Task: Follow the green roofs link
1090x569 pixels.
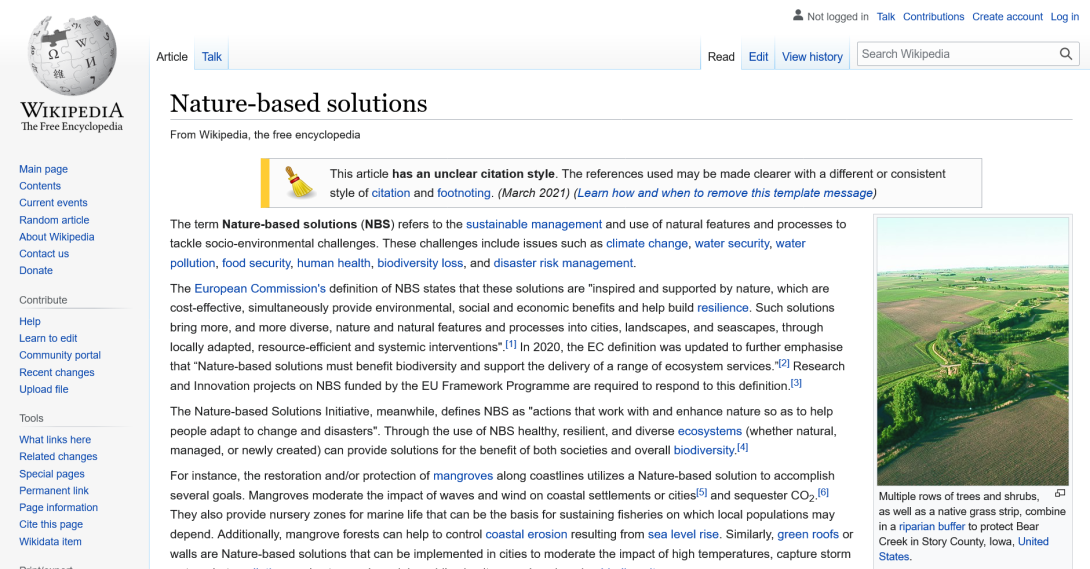Action: click(808, 534)
